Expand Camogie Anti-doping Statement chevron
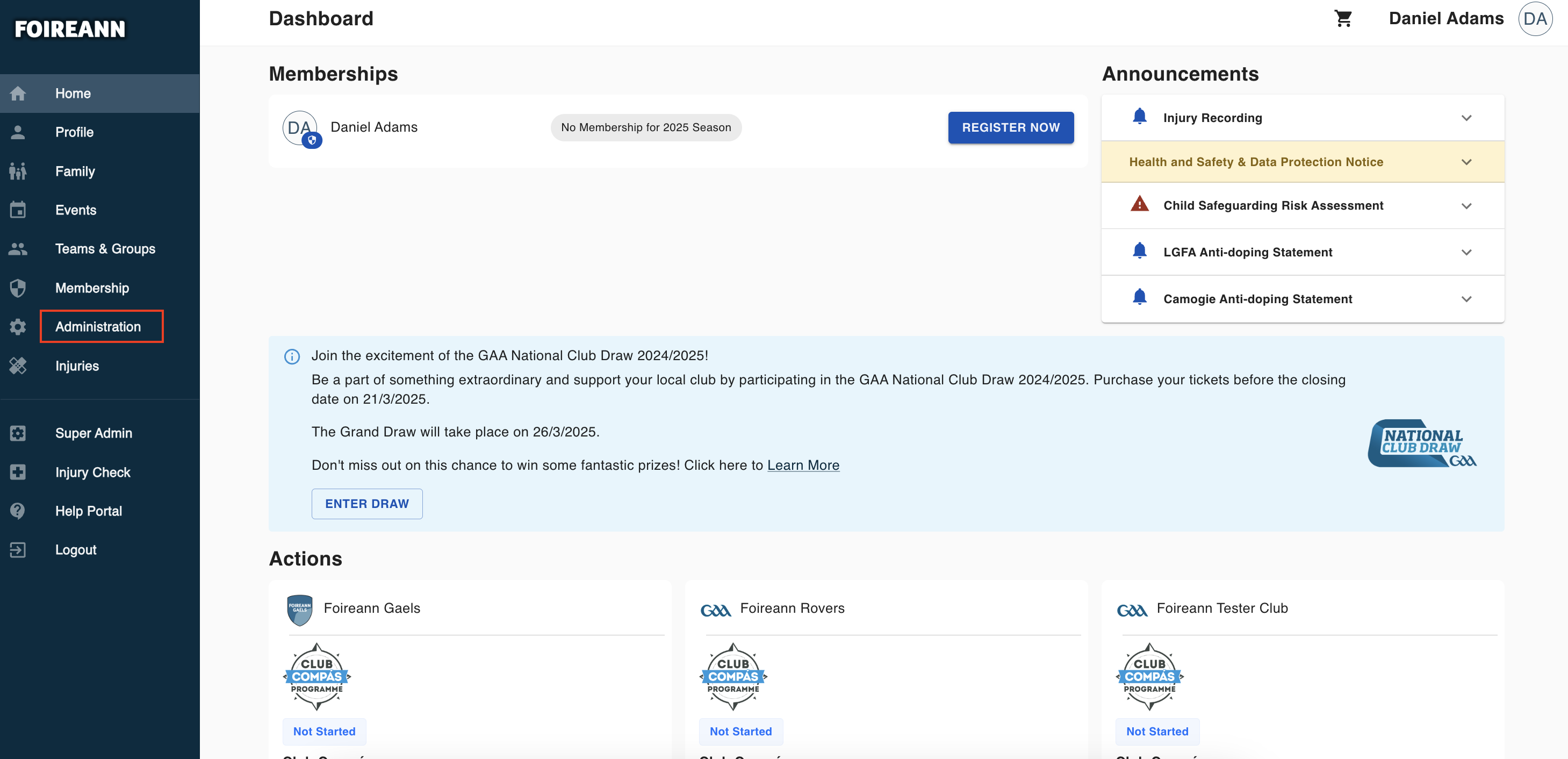This screenshot has width=1568, height=759. (x=1466, y=299)
